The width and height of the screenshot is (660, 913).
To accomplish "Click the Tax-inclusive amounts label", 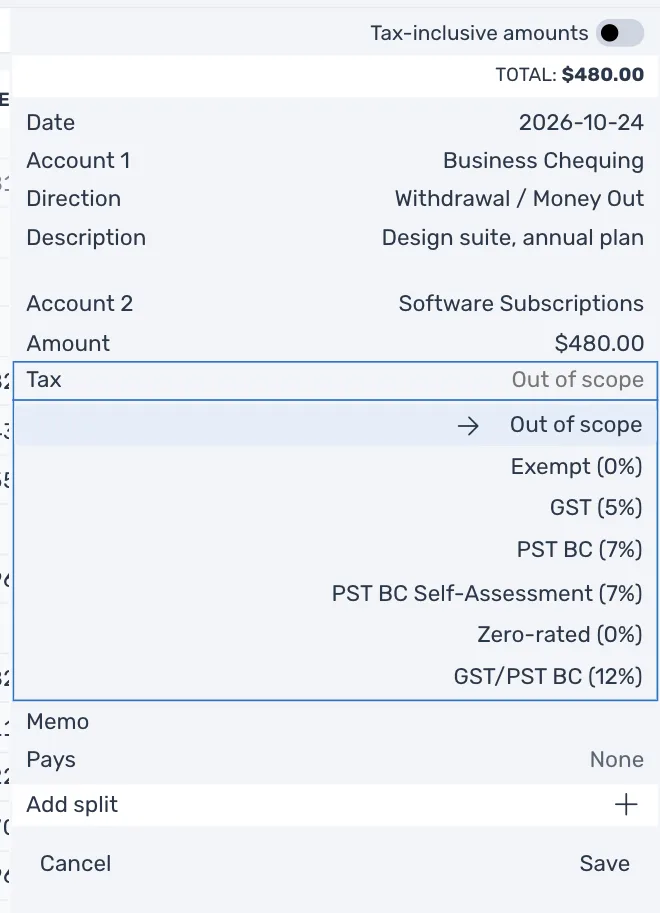I will pos(479,33).
